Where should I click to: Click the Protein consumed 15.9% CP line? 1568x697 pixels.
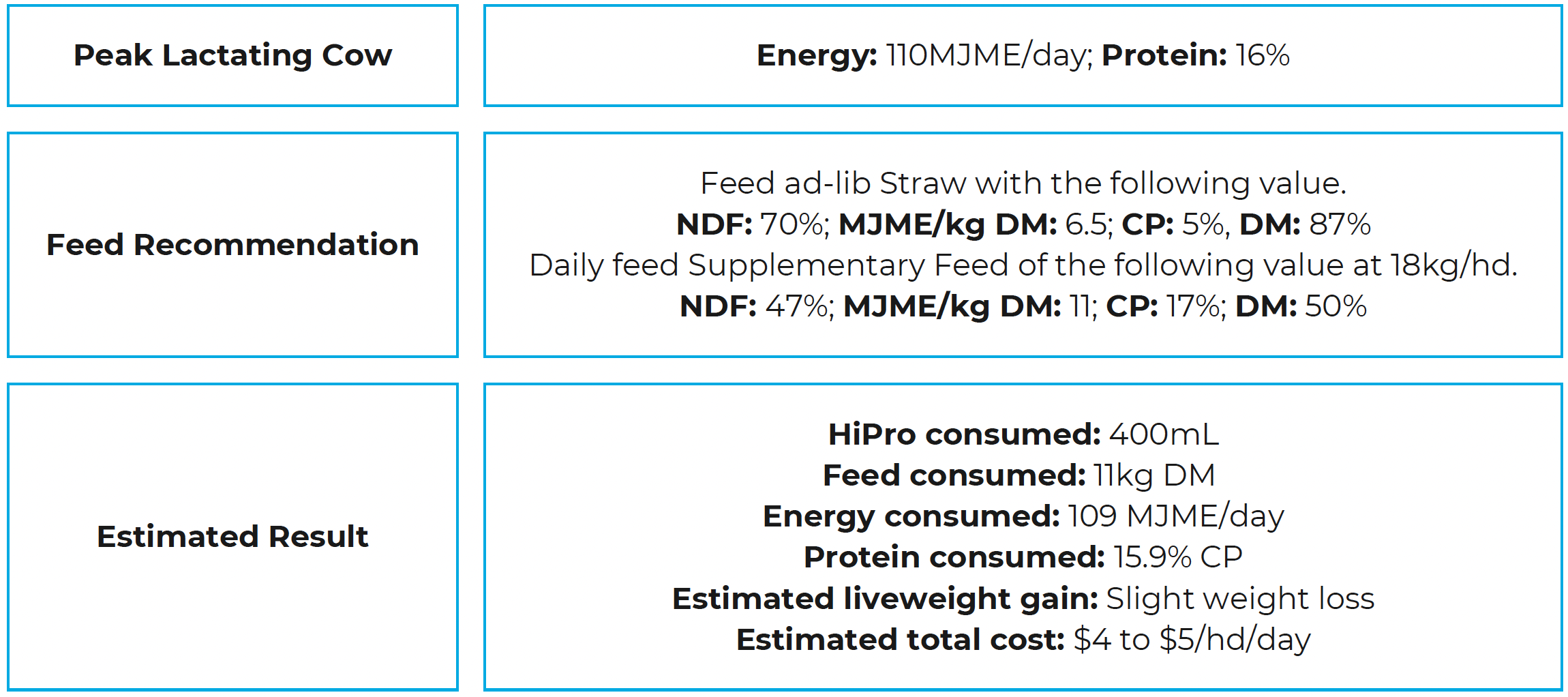(1023, 557)
